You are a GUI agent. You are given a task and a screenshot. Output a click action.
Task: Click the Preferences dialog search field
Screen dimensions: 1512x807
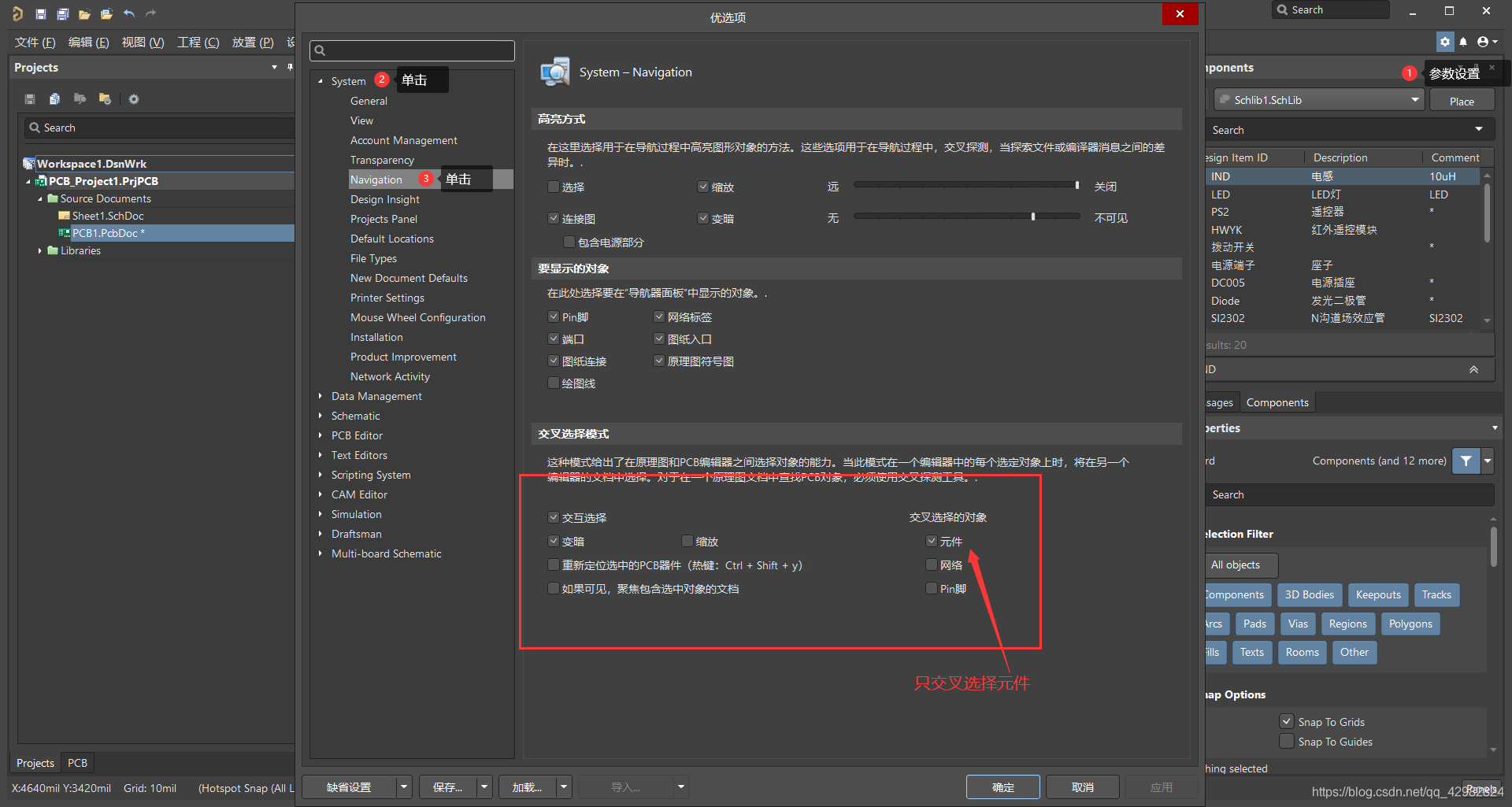[412, 50]
